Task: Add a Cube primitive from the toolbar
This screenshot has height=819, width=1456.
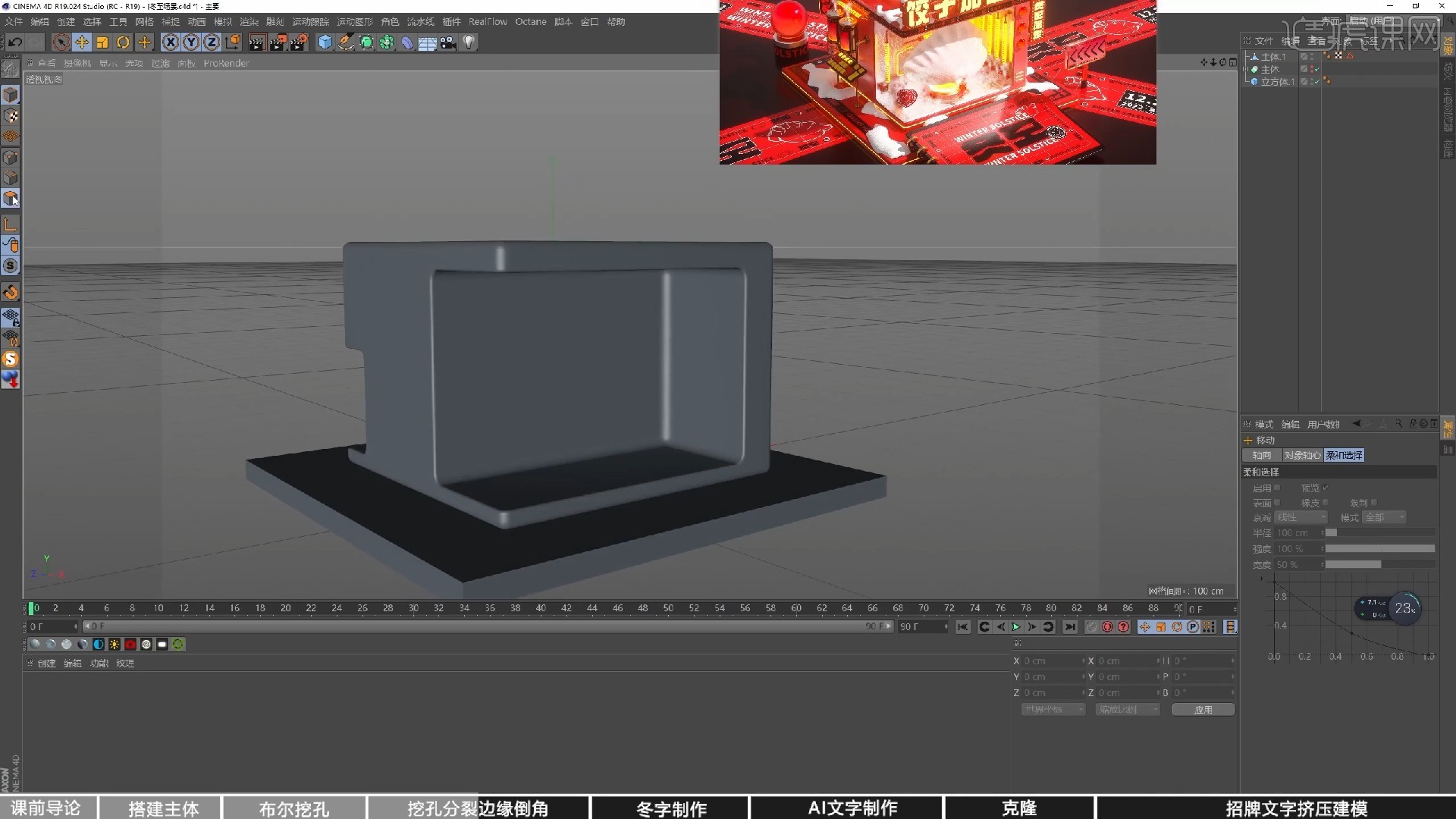Action: coord(325,42)
